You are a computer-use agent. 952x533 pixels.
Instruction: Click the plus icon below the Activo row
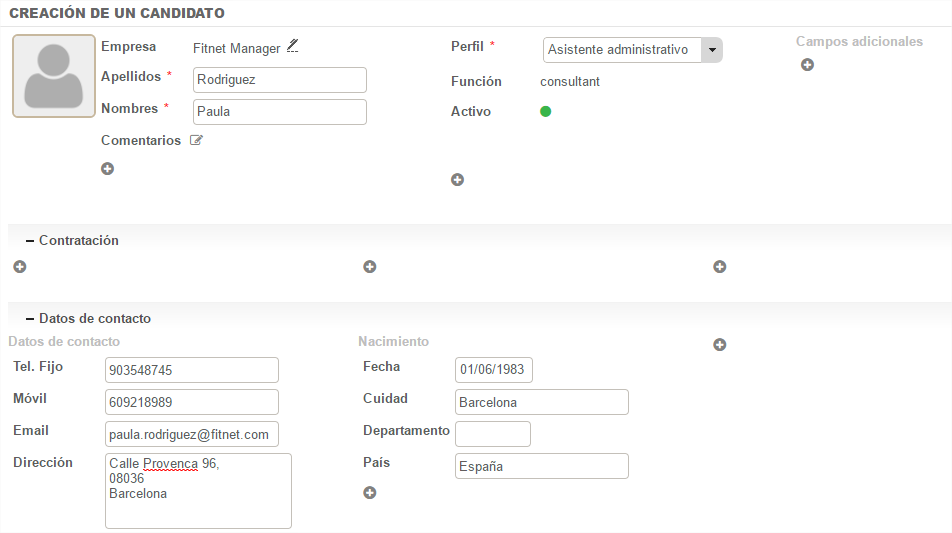pos(457,180)
